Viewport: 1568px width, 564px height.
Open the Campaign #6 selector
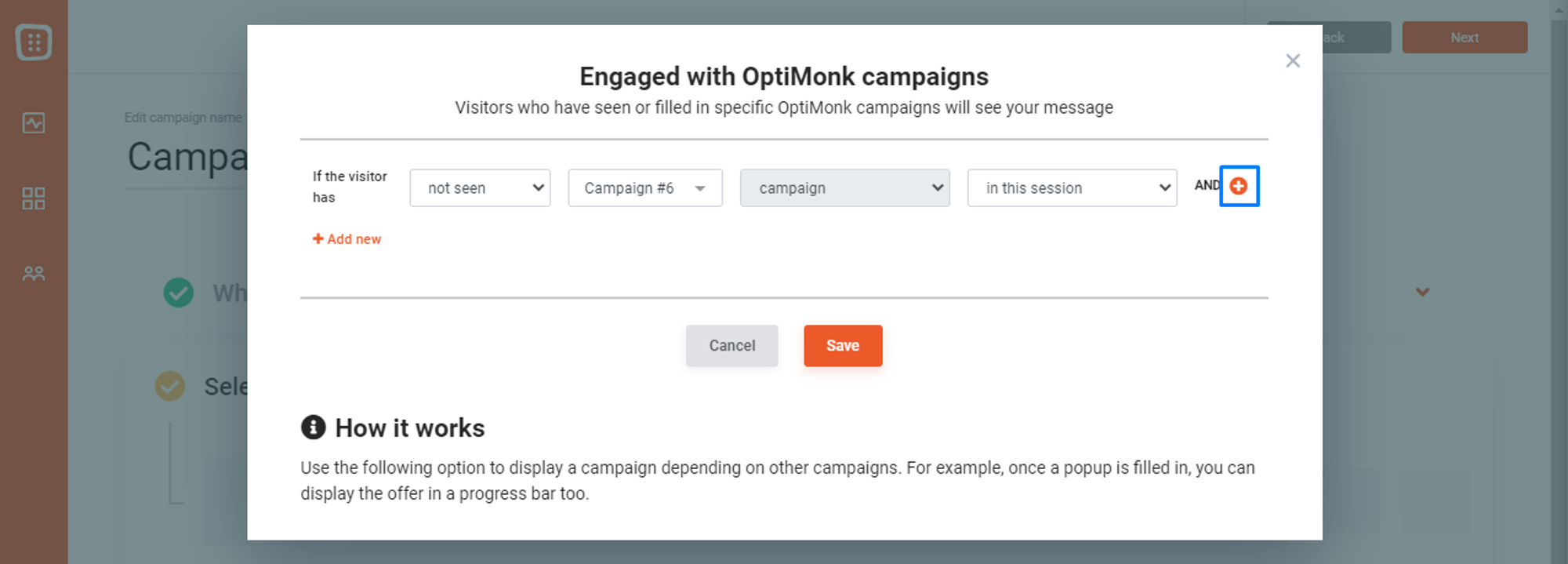coord(645,188)
